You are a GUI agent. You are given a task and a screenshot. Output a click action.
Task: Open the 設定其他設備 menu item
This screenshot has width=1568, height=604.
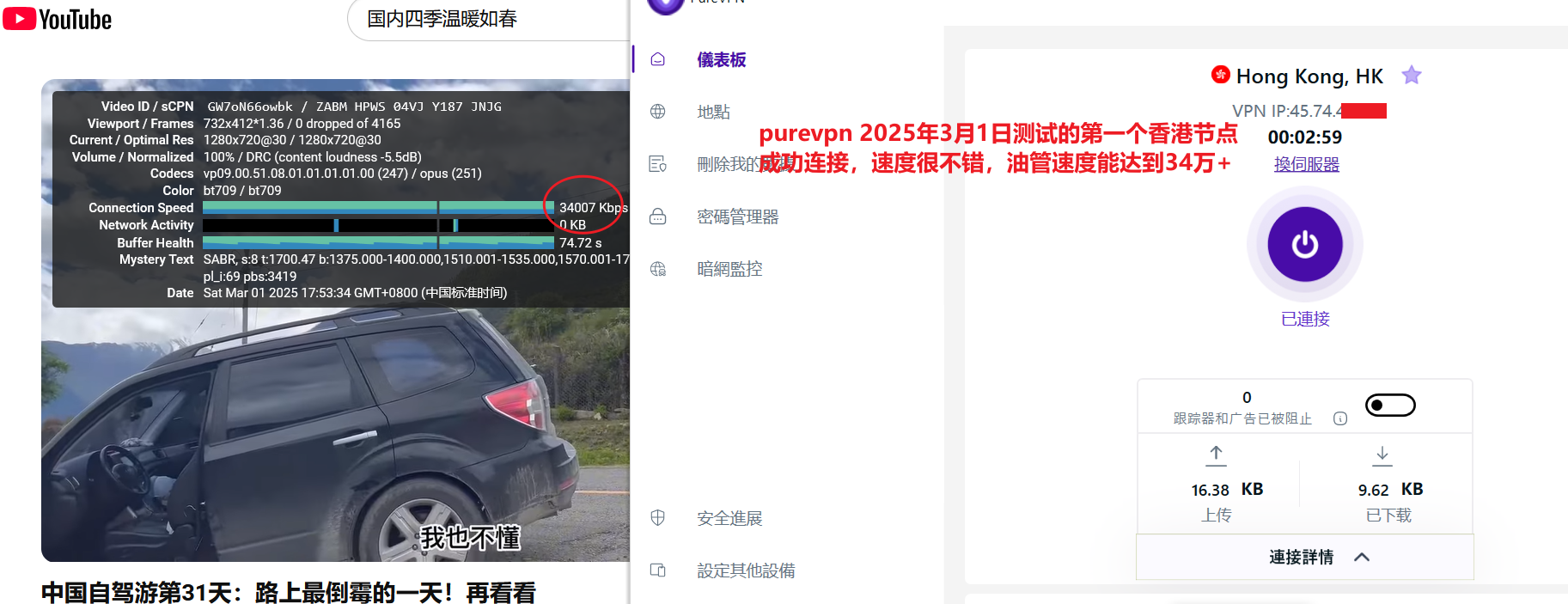(746, 570)
